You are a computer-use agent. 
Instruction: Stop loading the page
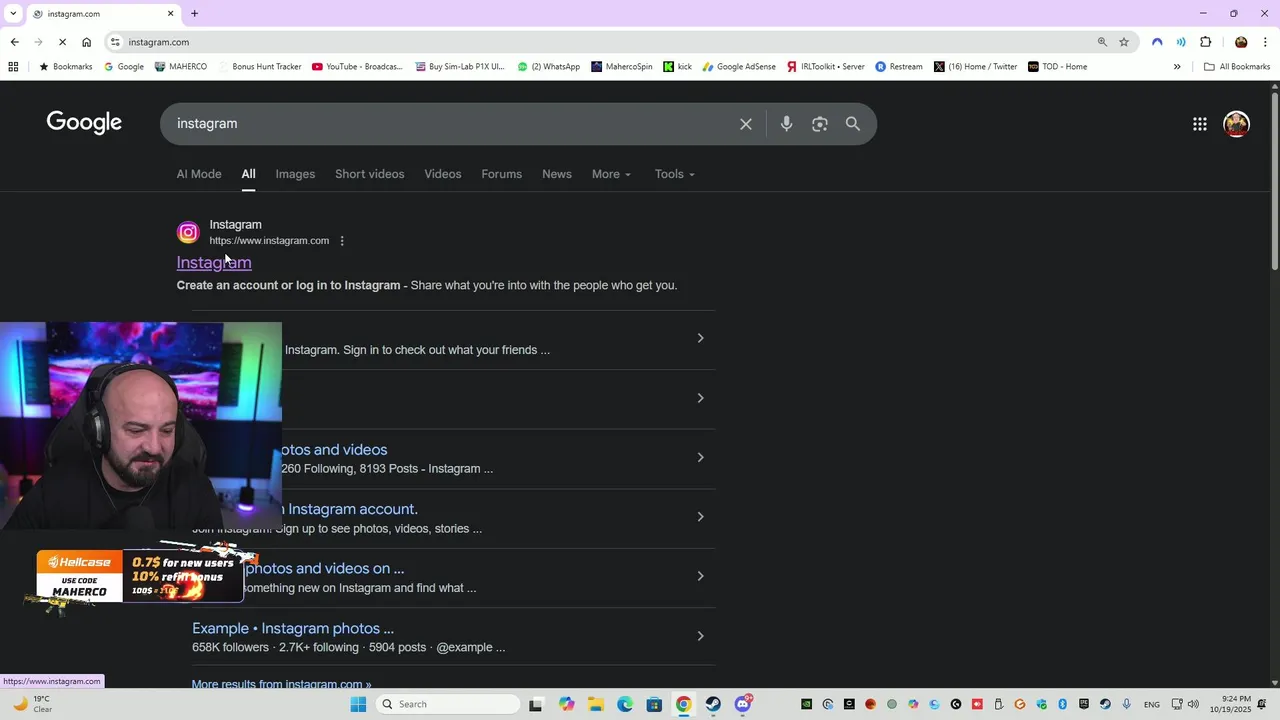coord(62,42)
